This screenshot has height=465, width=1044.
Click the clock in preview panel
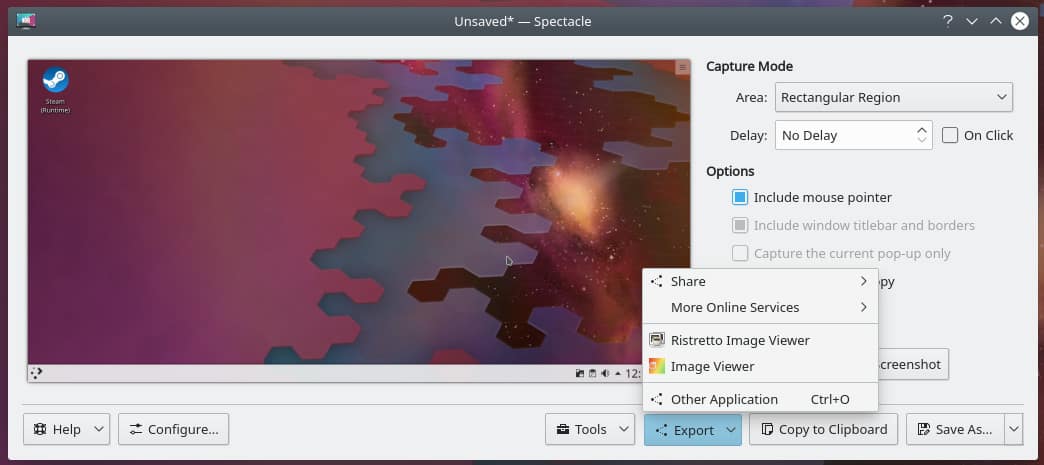click(x=633, y=374)
